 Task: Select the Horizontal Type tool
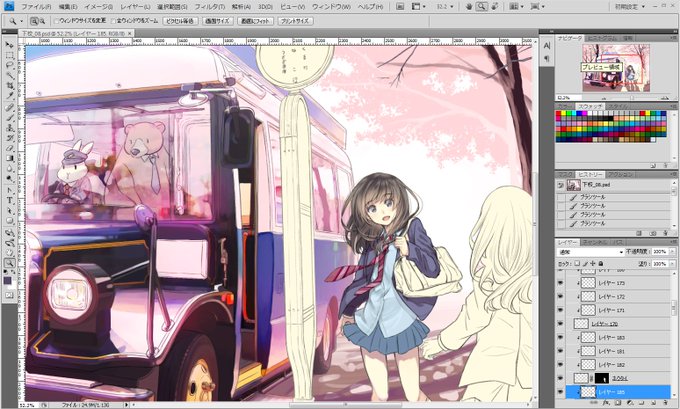(10, 200)
